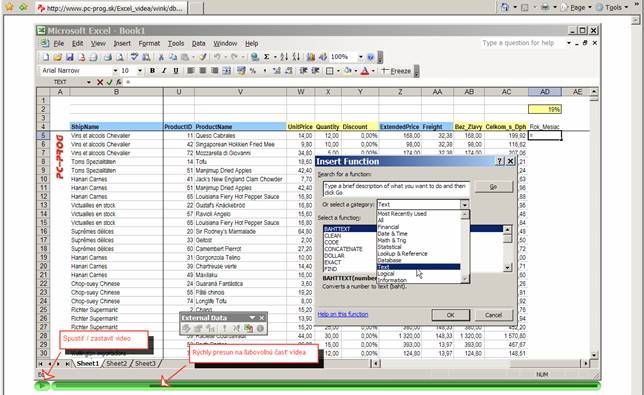644x395 pixels.
Task: Open the Help on this function link
Action: coord(343,315)
